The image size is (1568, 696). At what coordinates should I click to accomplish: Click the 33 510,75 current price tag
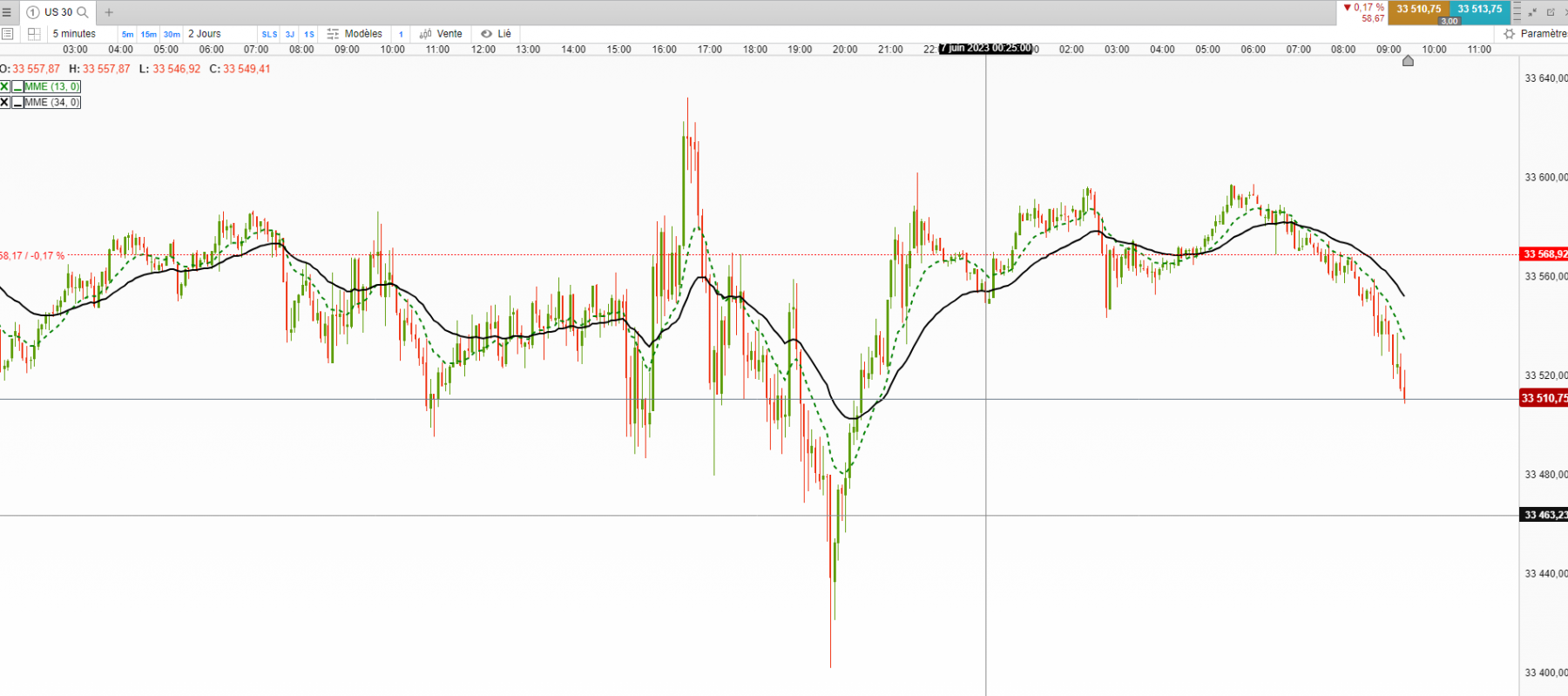(x=1544, y=398)
